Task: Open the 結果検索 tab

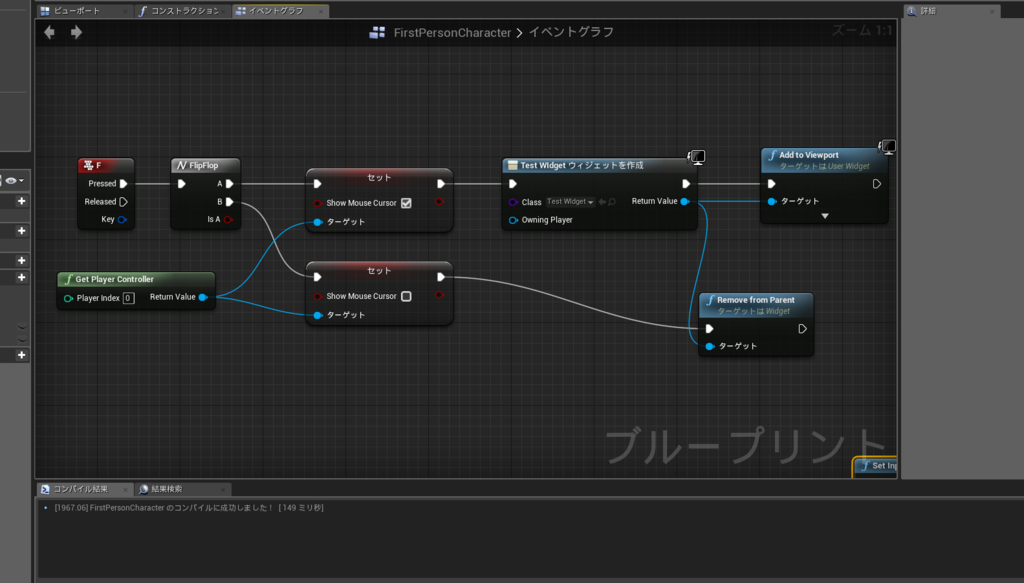Action: tap(167, 489)
